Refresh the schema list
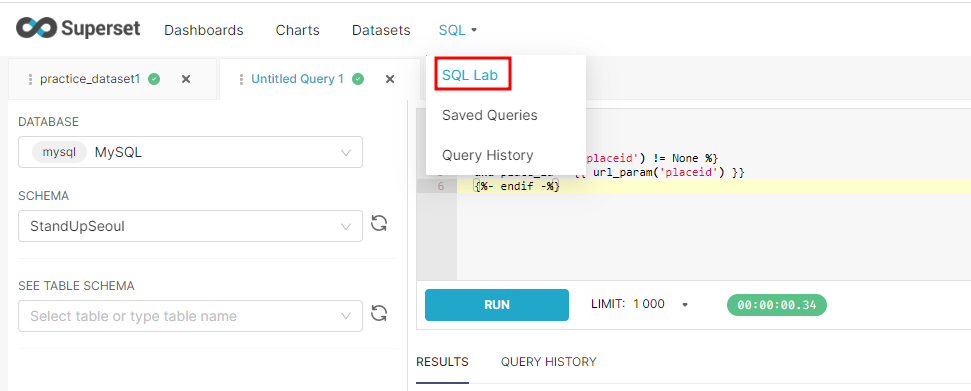Screen dimensions: 971x391 [379, 223]
